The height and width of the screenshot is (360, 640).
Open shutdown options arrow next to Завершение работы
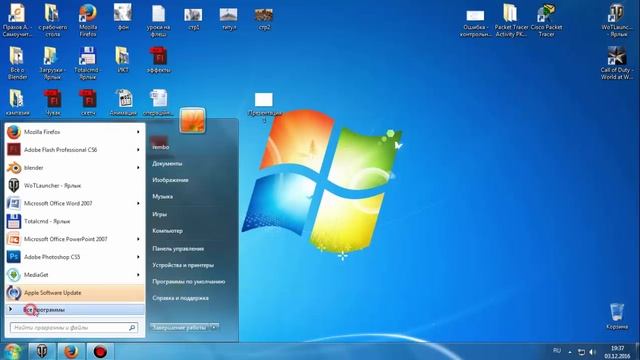tap(214, 327)
